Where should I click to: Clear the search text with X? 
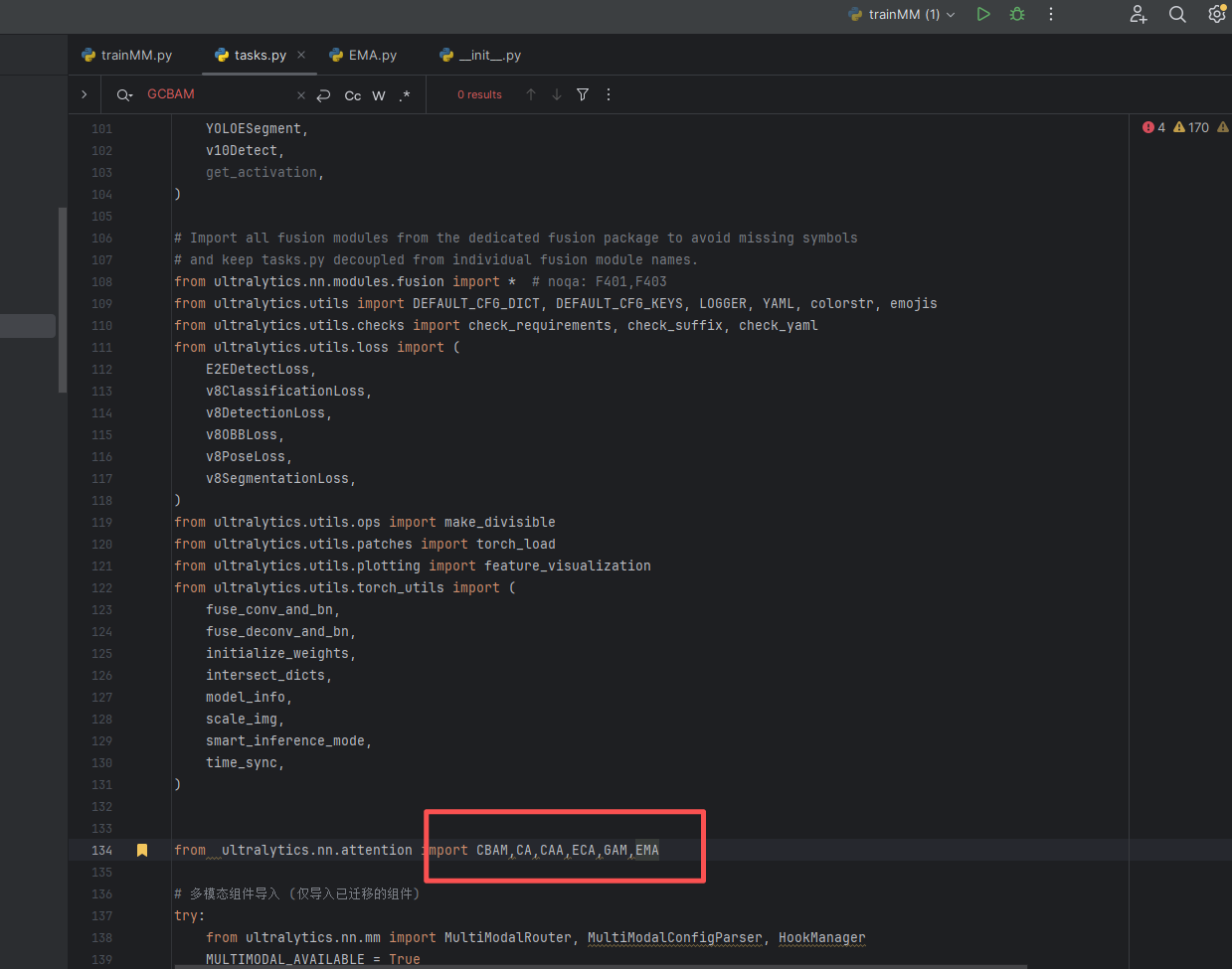[301, 95]
